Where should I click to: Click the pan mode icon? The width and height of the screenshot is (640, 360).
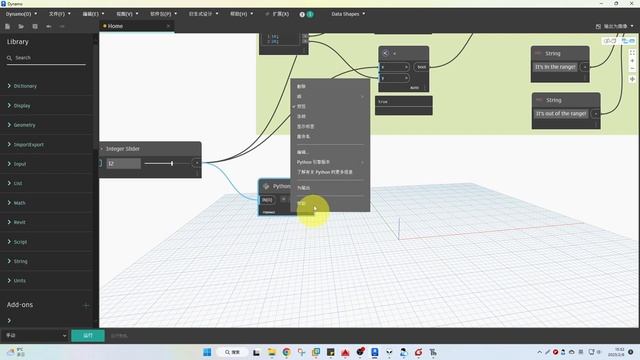pyautogui.click(x=632, y=79)
